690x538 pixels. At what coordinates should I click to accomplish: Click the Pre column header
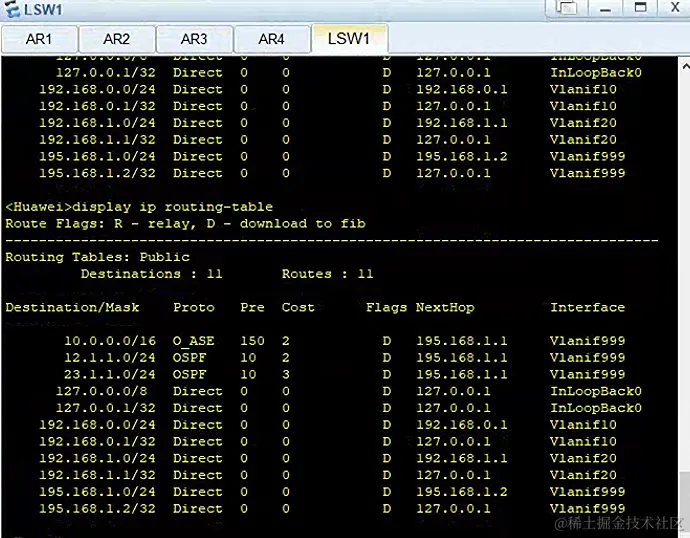(252, 307)
